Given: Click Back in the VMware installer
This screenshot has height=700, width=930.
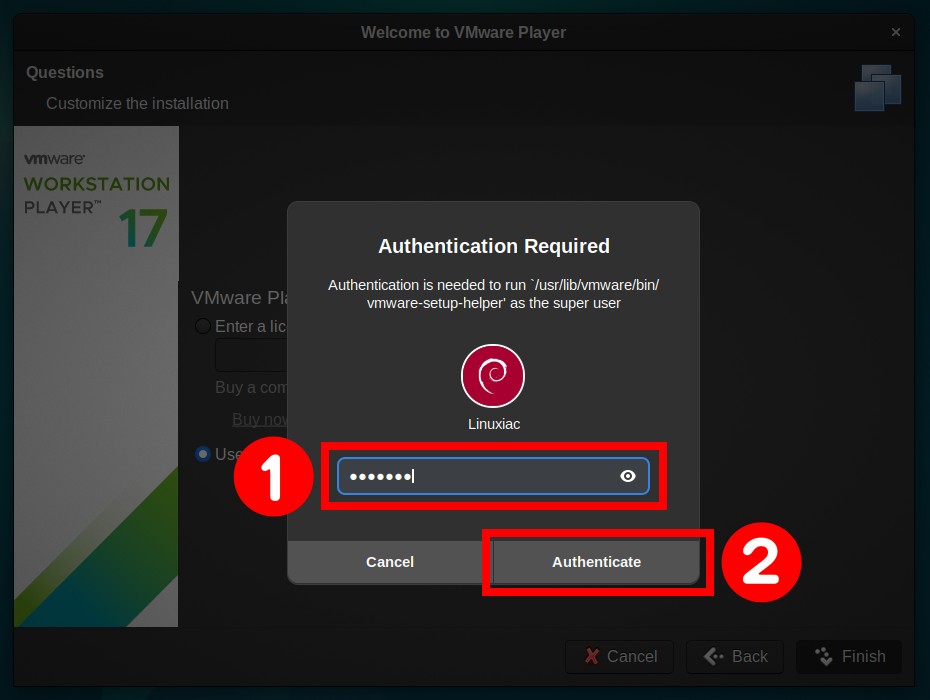Looking at the screenshot, I should 735,656.
